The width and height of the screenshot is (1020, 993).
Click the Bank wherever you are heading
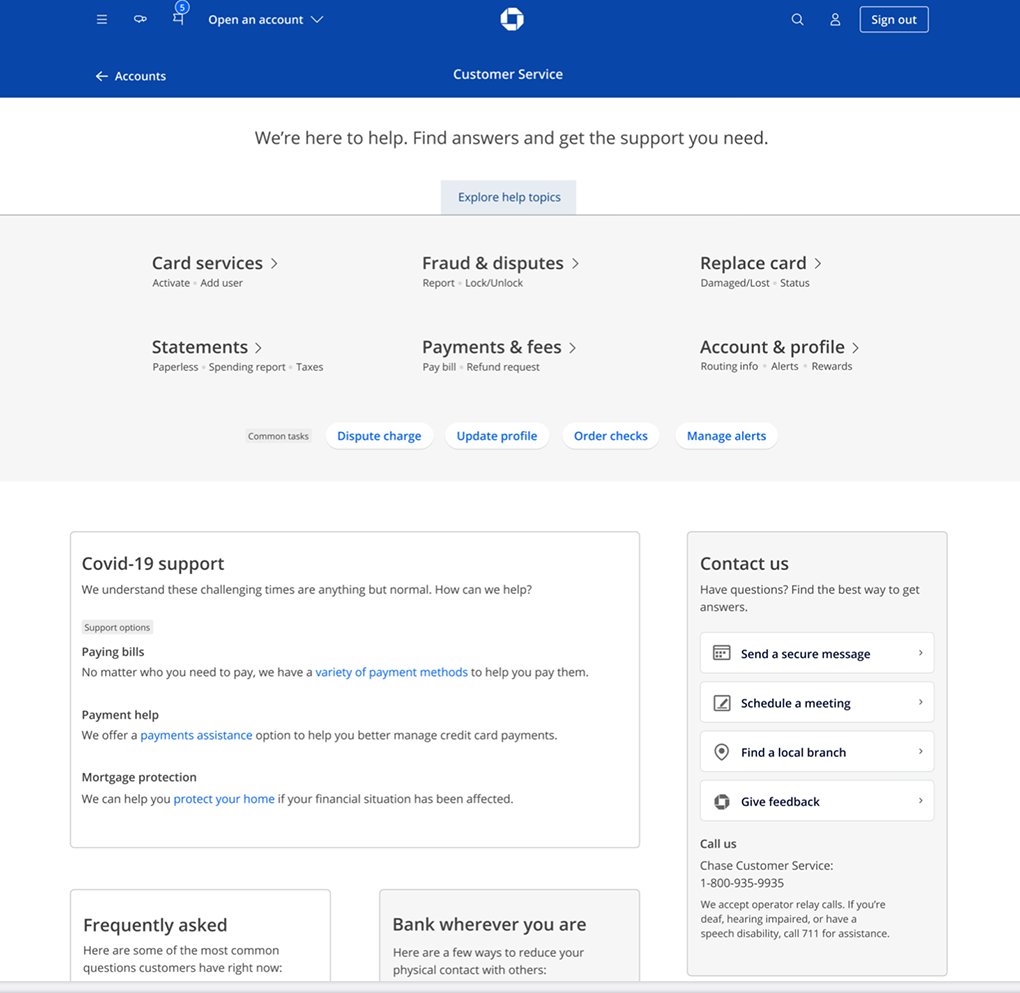[x=489, y=924]
